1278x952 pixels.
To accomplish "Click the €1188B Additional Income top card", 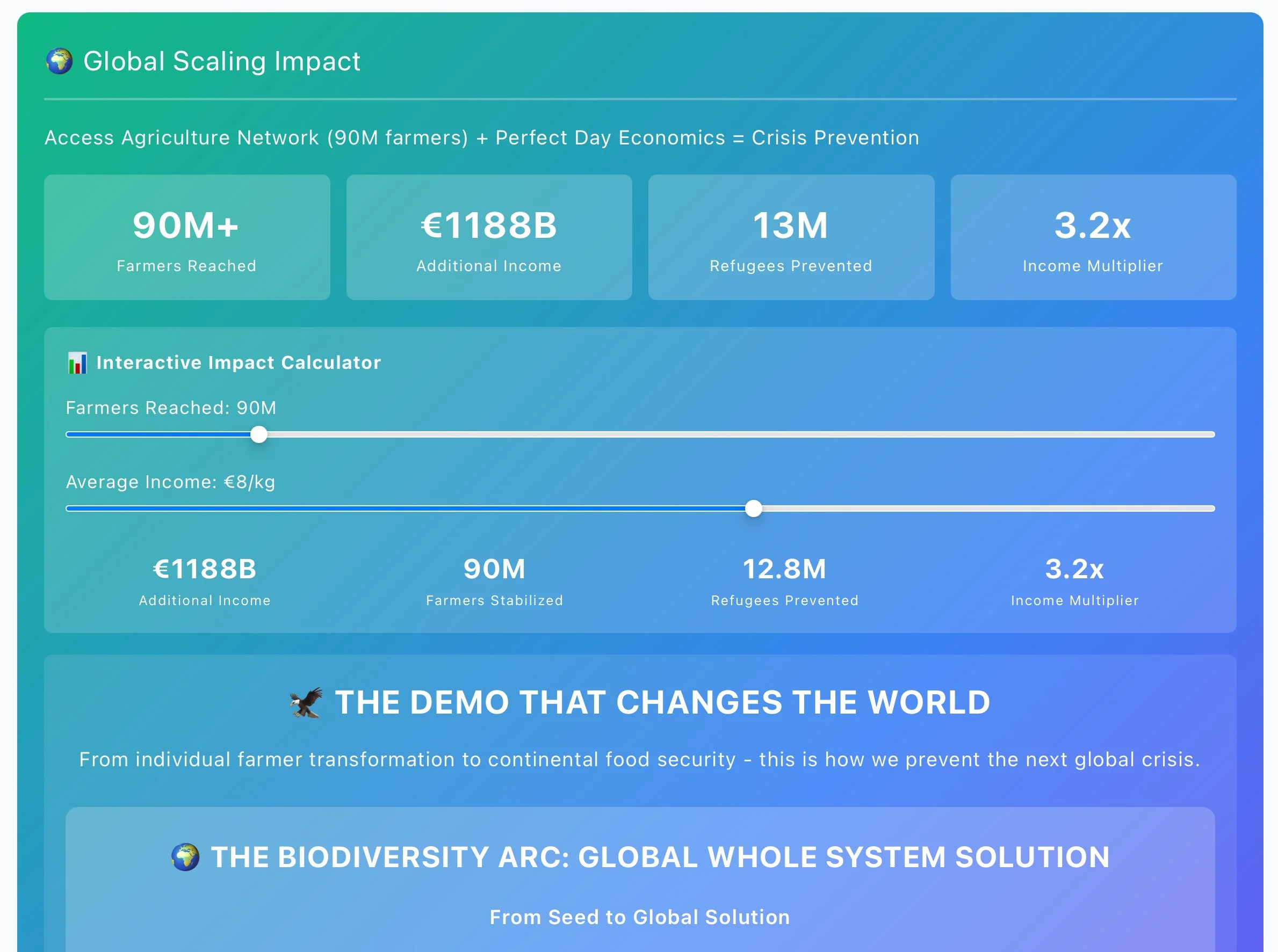I will 489,237.
